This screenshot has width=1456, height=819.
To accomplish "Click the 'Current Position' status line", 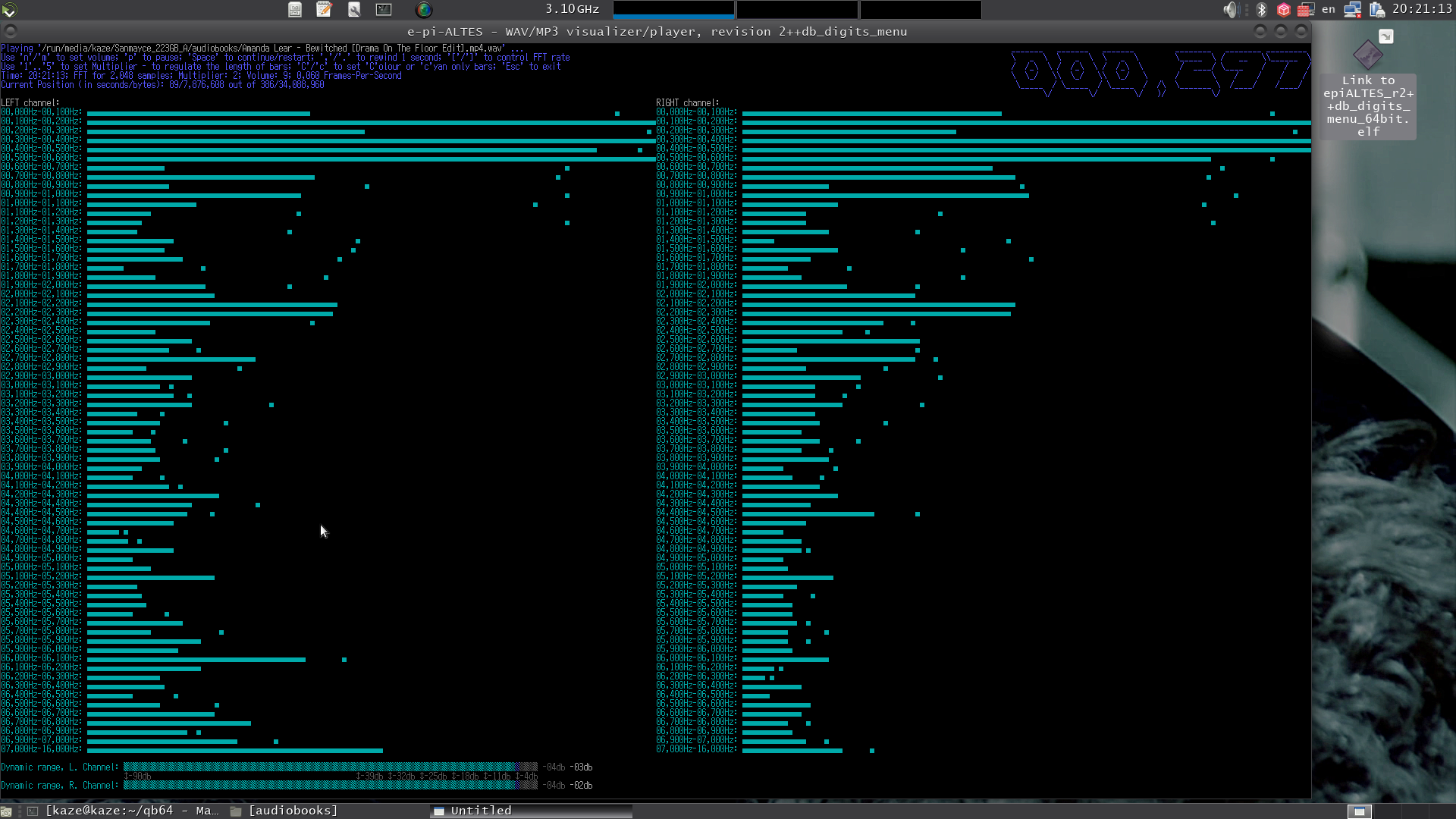I will (162, 84).
